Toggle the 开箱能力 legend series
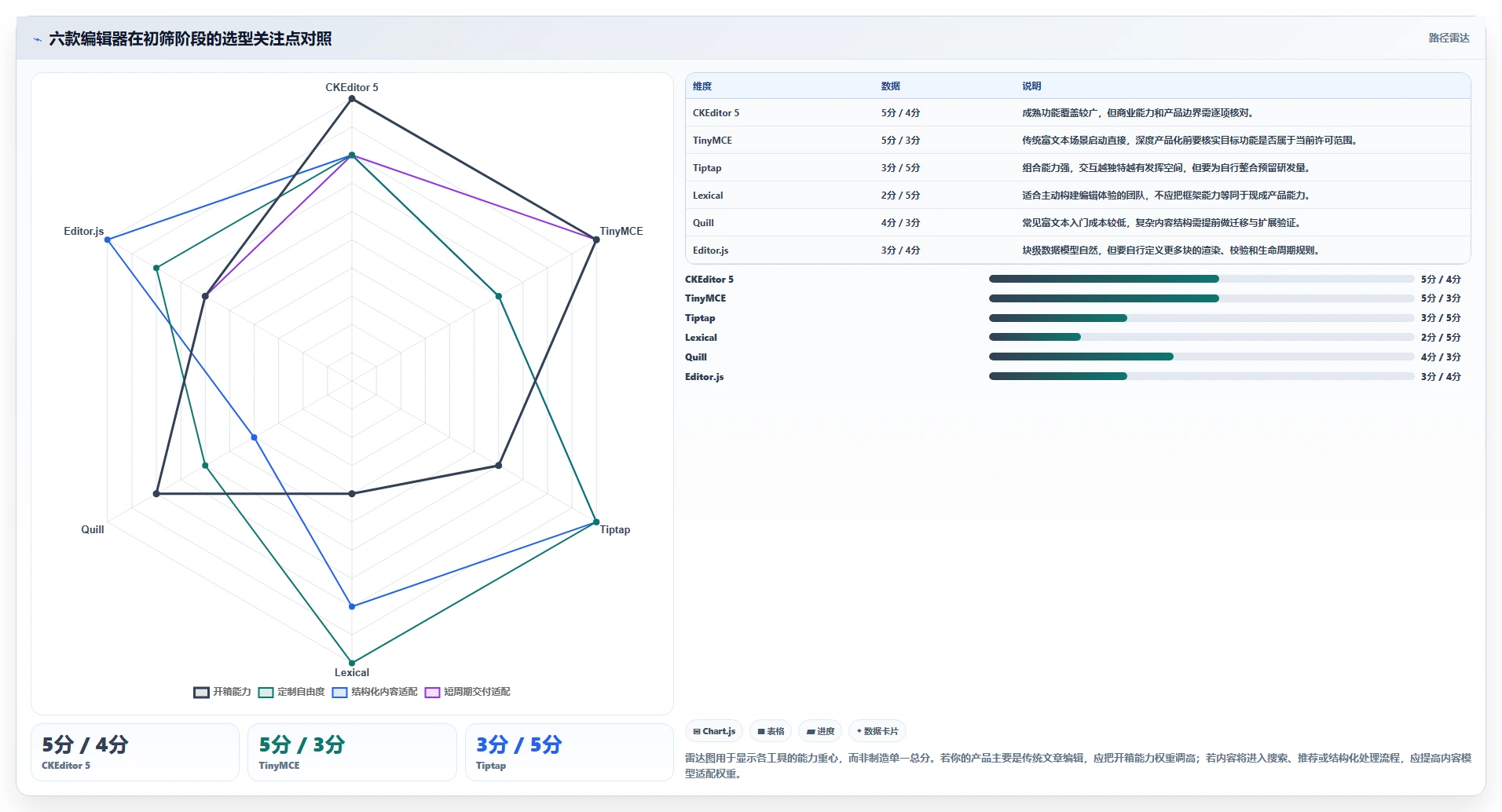Viewport: 1502px width, 812px height. 222,692
